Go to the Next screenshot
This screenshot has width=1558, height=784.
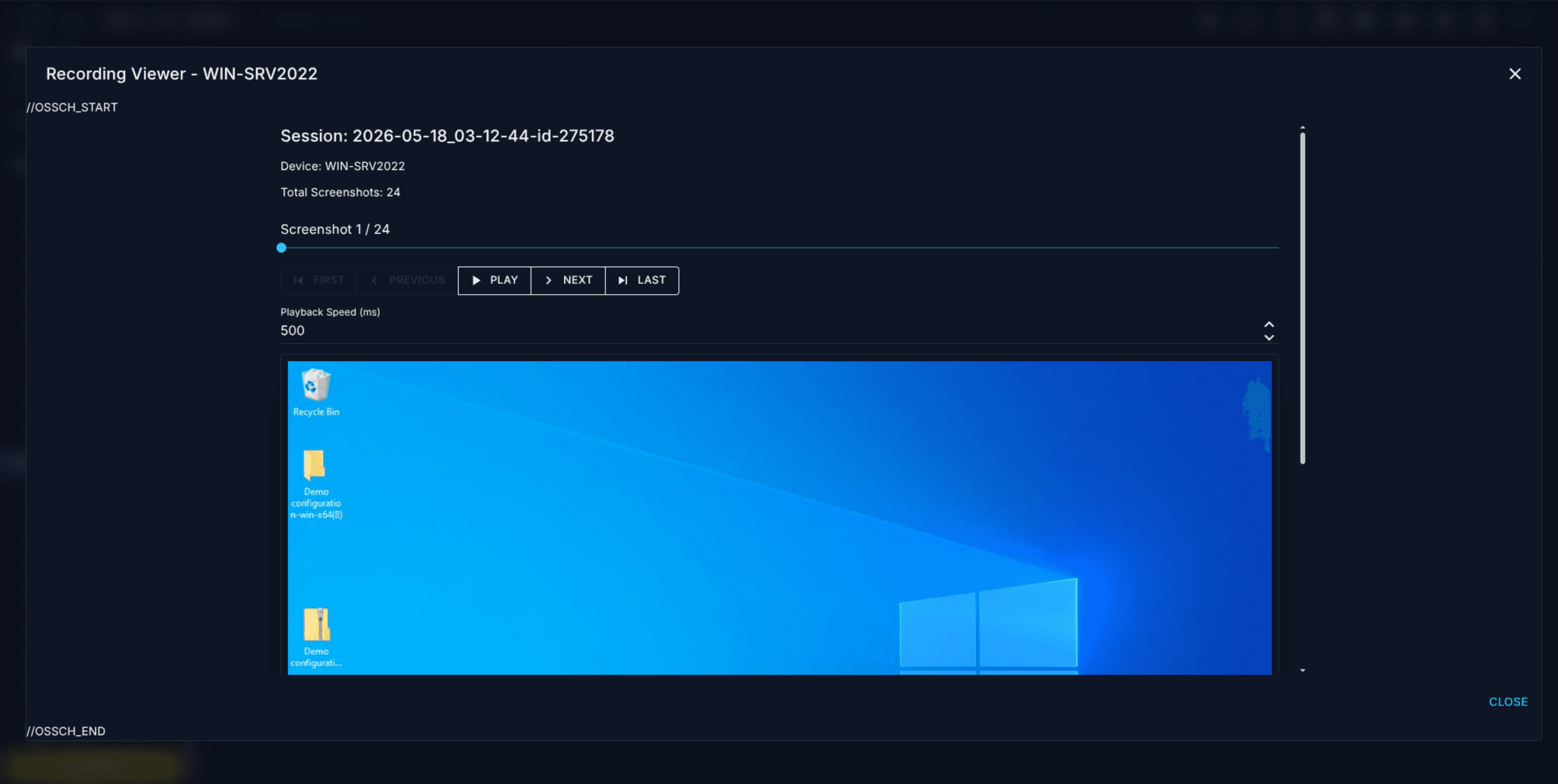point(568,280)
